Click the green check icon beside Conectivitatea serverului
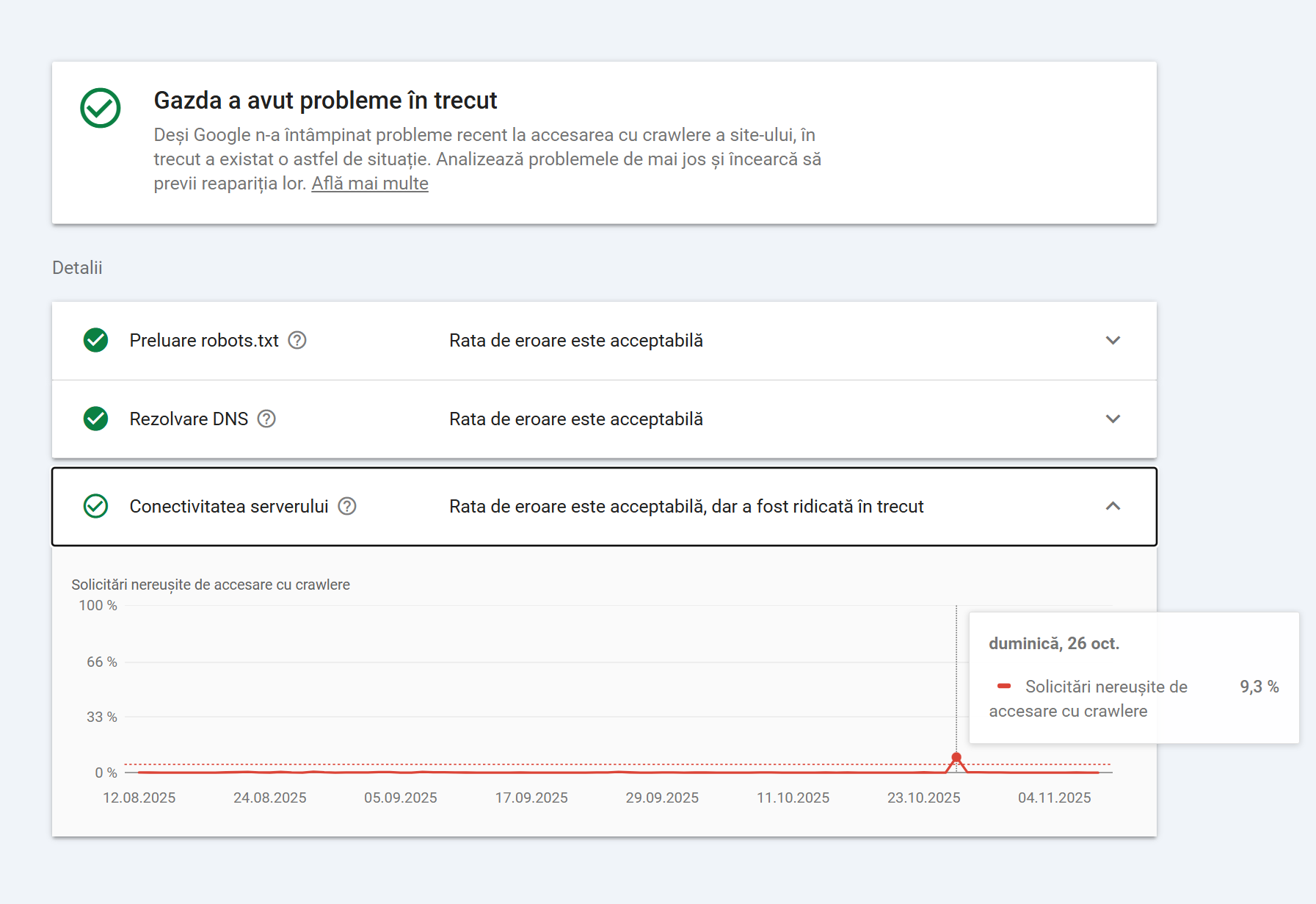1316x904 pixels. pos(95,507)
